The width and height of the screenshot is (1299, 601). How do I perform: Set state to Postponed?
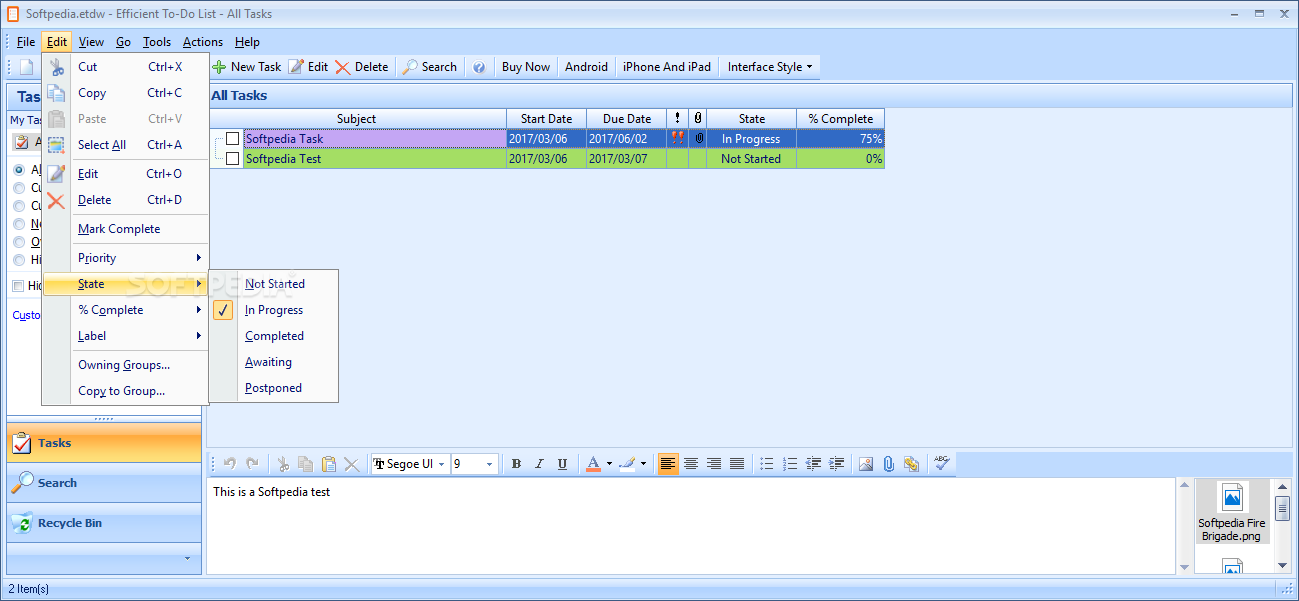[273, 388]
